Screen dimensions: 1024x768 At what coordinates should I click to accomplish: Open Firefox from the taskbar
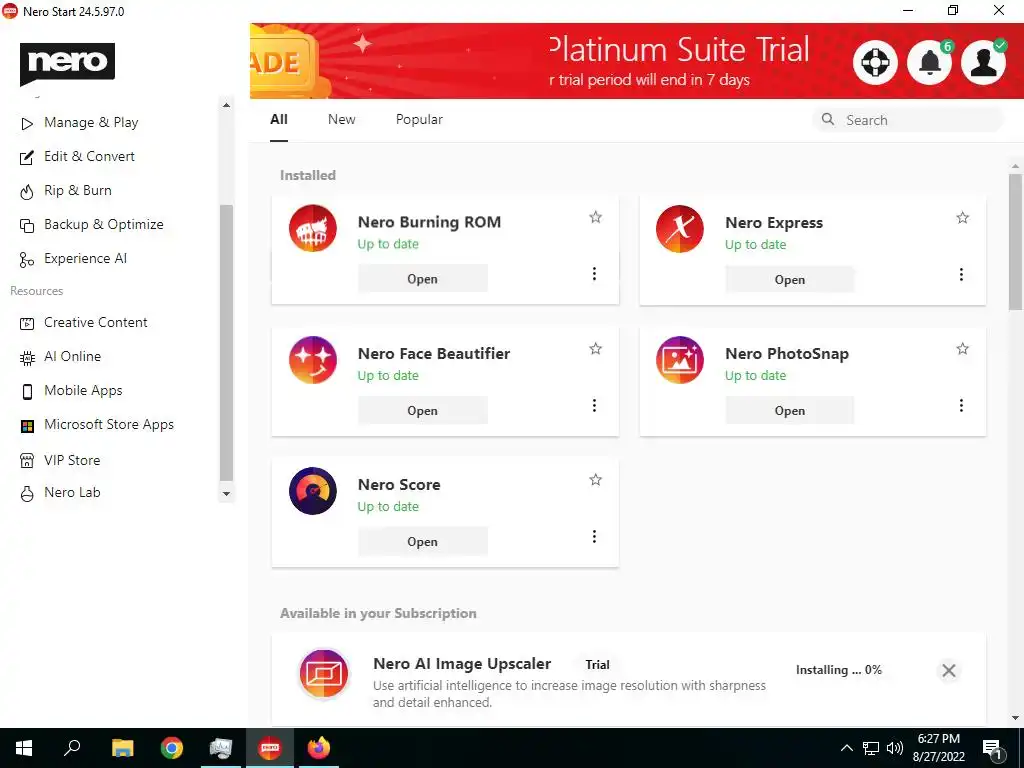coord(319,748)
